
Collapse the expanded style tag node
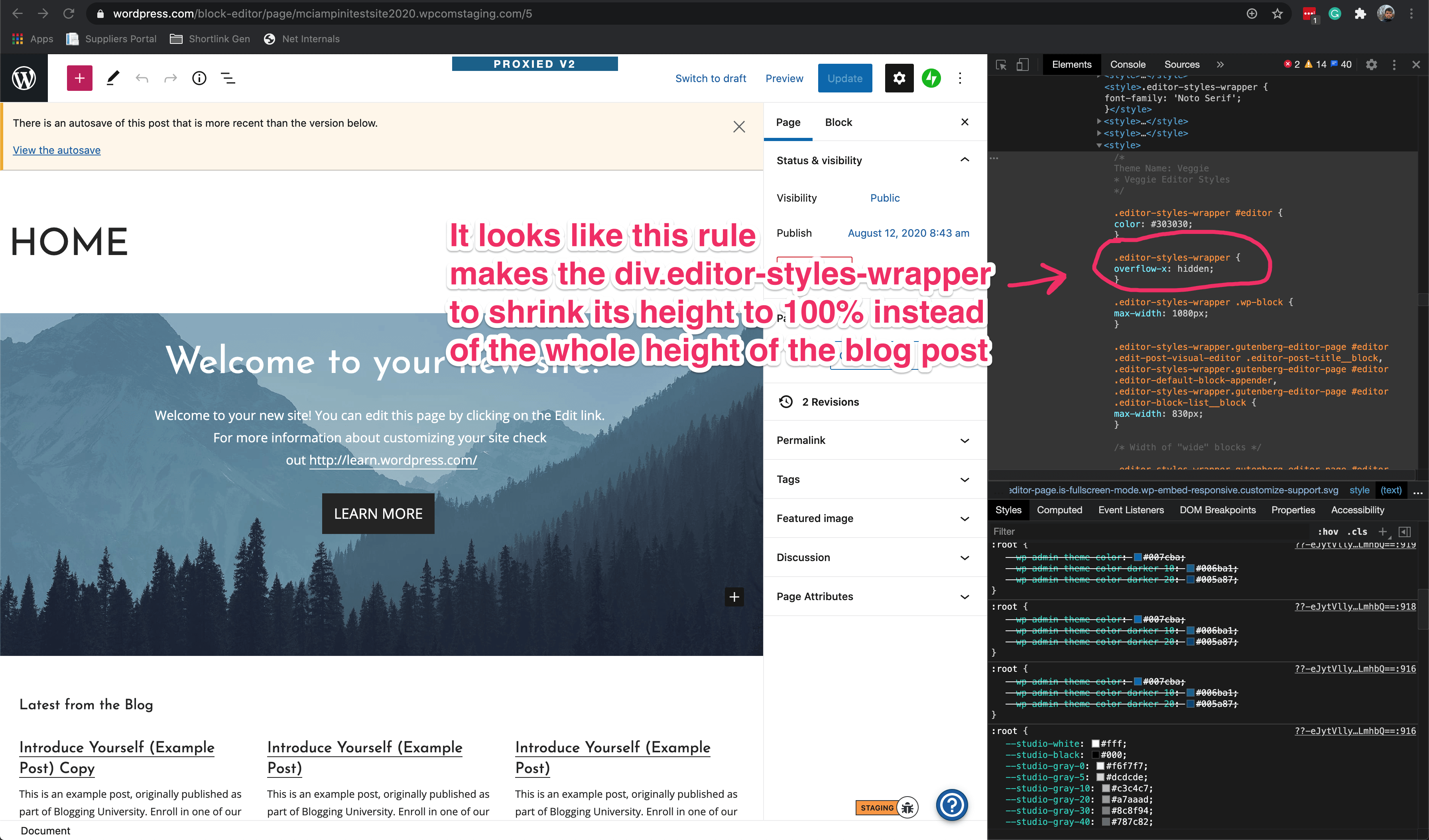click(1099, 145)
